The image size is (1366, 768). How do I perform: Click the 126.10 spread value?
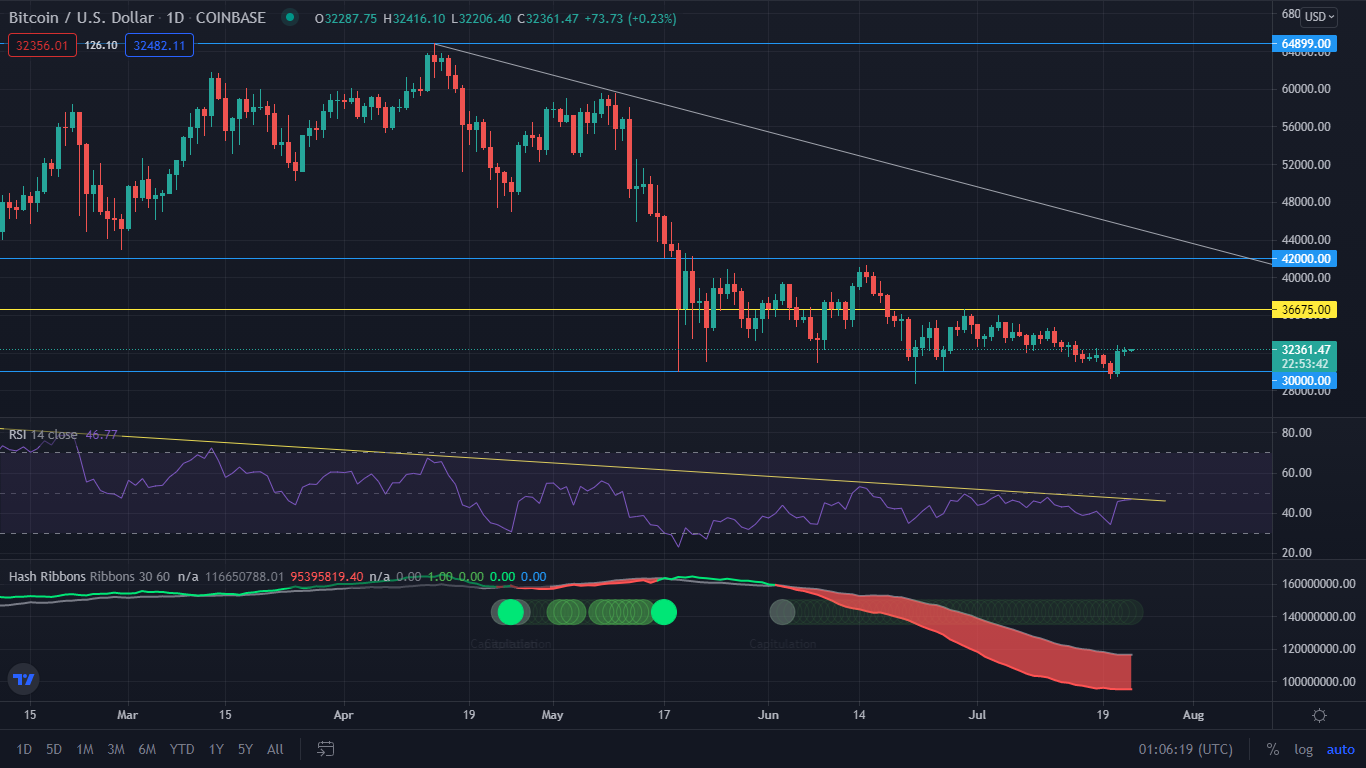point(101,45)
